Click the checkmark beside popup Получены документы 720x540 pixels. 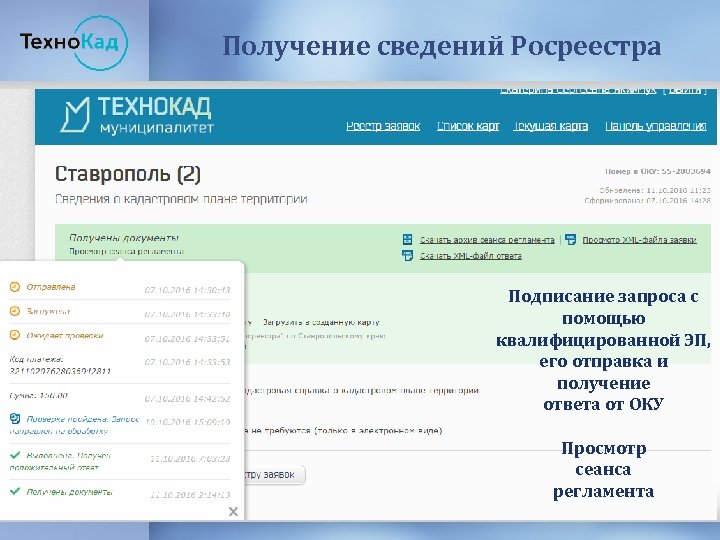coord(15,491)
